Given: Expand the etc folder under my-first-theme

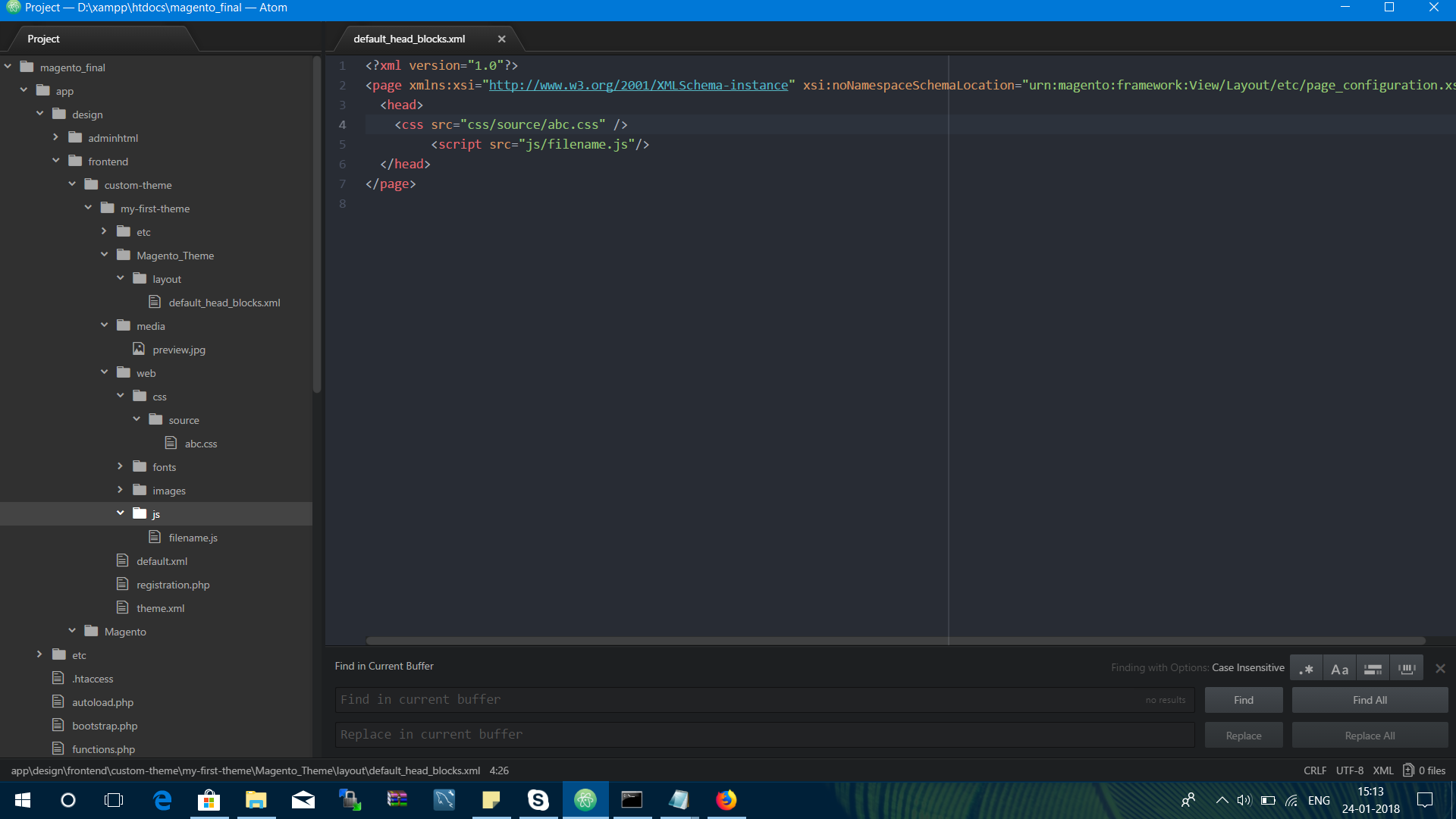Looking at the screenshot, I should [104, 231].
